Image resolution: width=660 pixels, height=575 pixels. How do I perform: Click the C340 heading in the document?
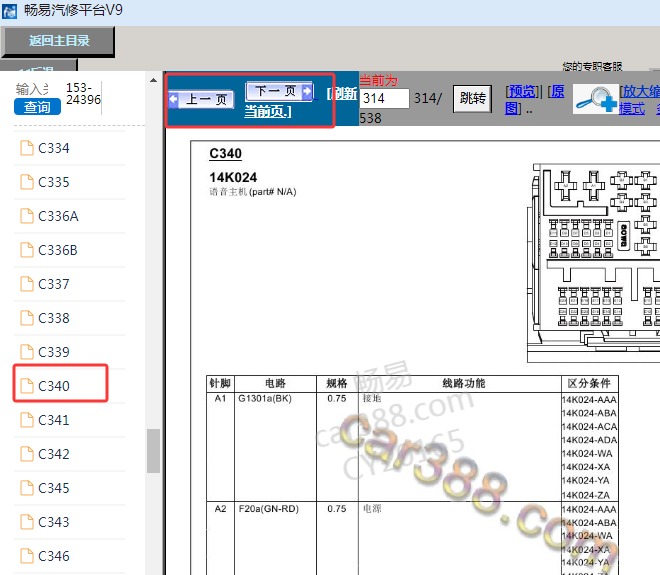pos(226,154)
